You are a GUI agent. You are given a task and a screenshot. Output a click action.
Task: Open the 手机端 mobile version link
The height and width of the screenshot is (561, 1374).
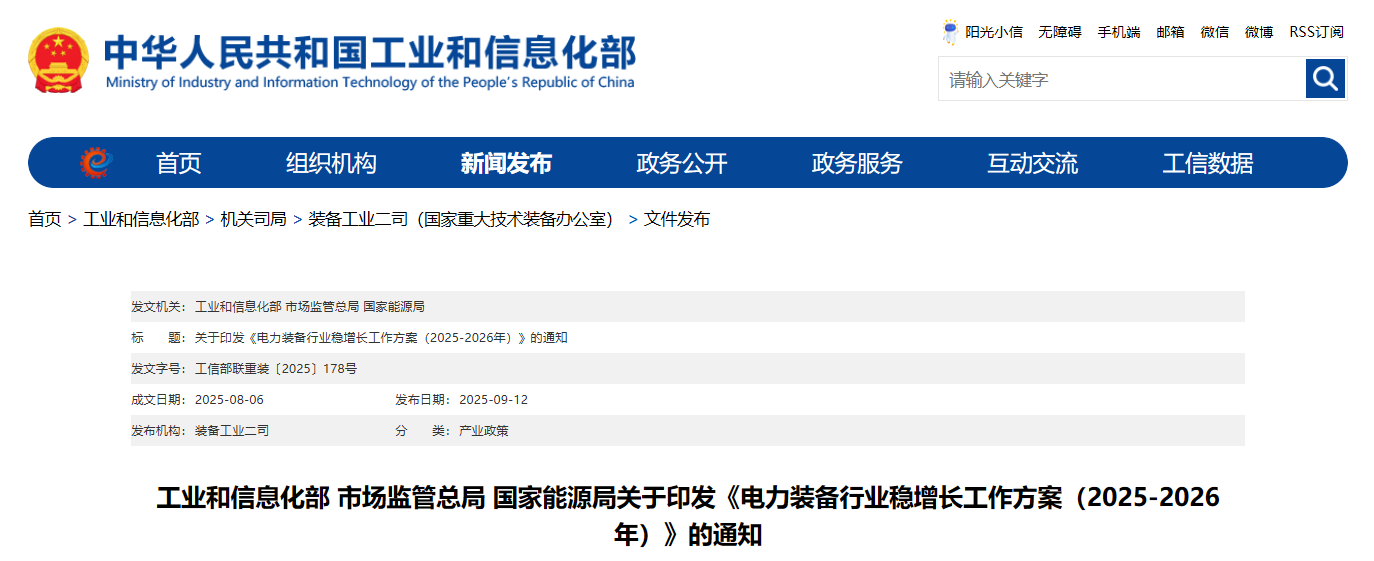point(1118,32)
